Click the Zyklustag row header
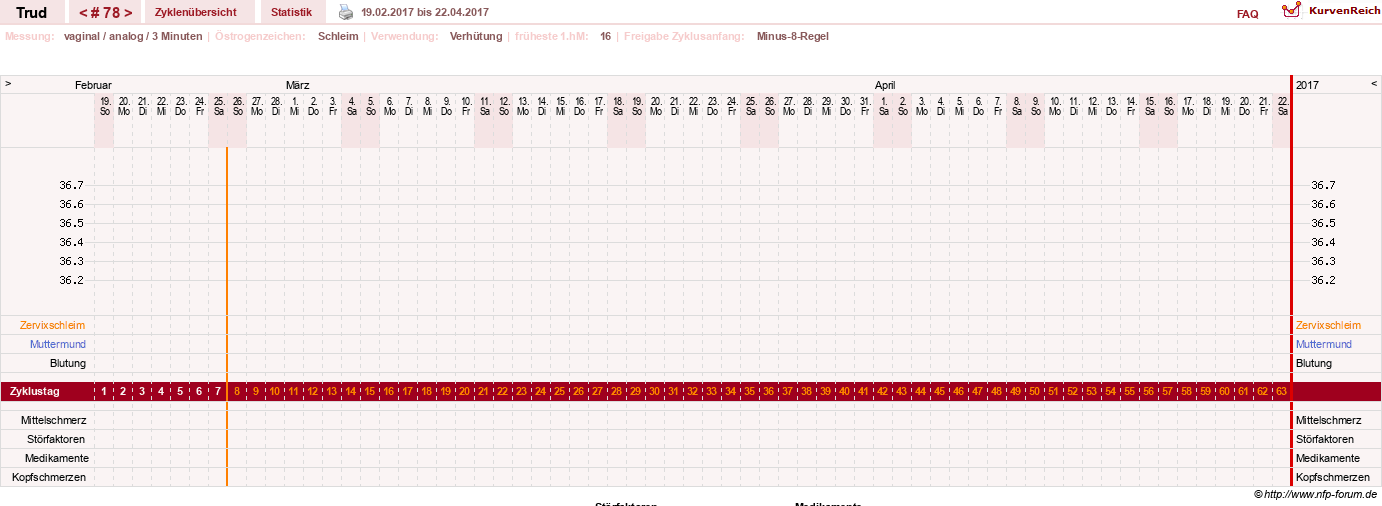 click(x=34, y=391)
